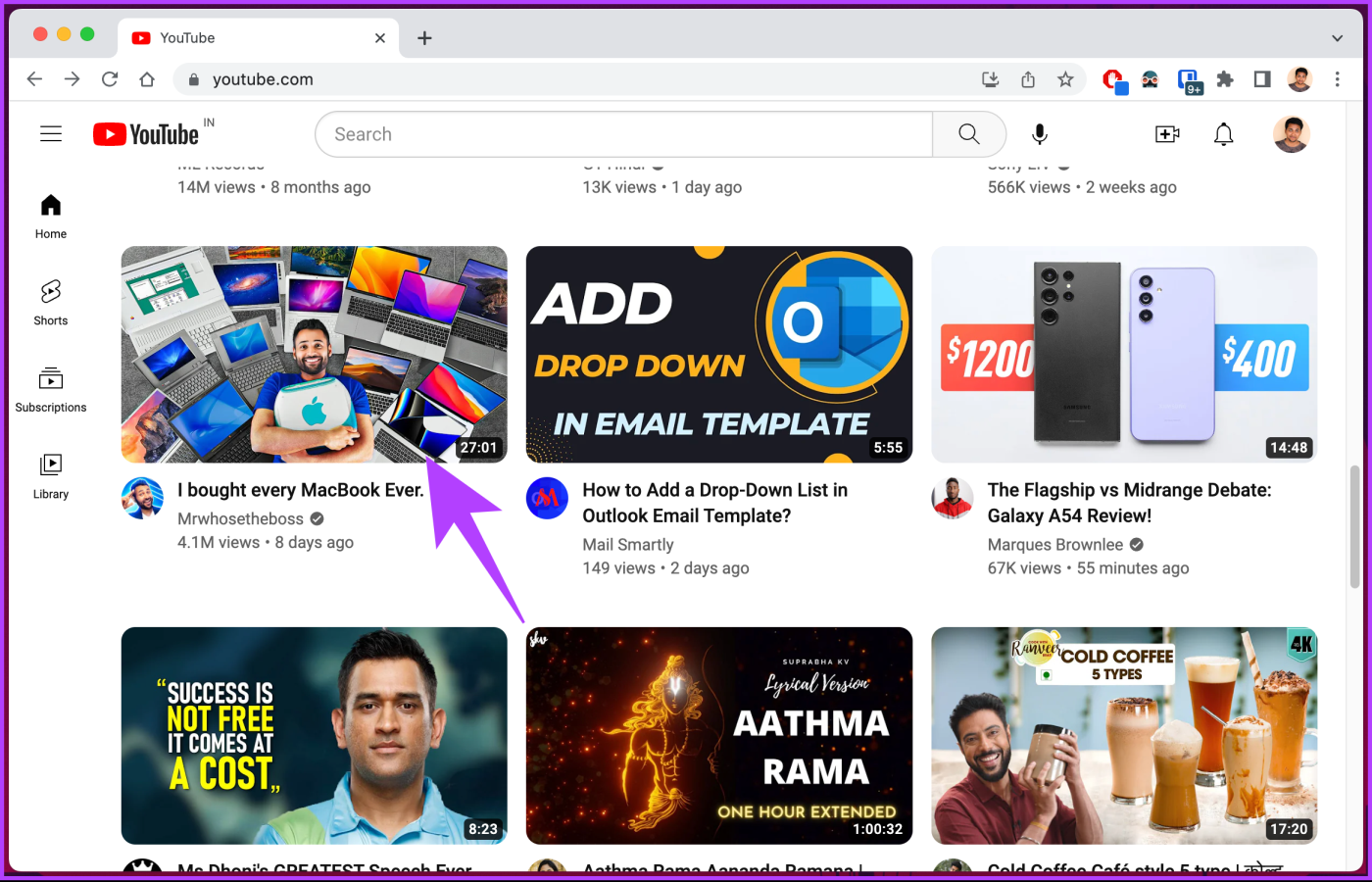1372x882 pixels.
Task: Open the Galaxy A54 review thumbnail
Action: coord(1124,354)
